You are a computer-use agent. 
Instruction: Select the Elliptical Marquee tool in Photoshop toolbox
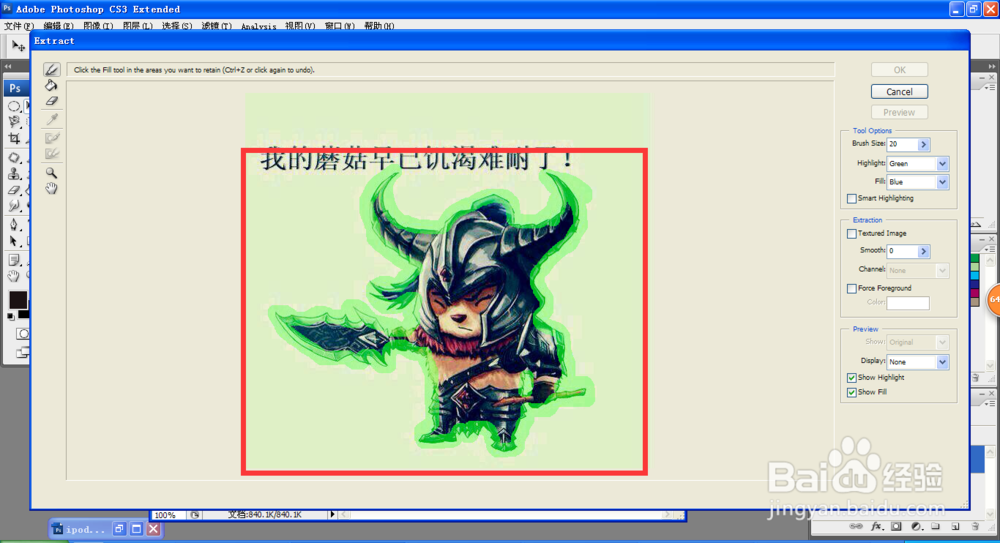[x=14, y=106]
